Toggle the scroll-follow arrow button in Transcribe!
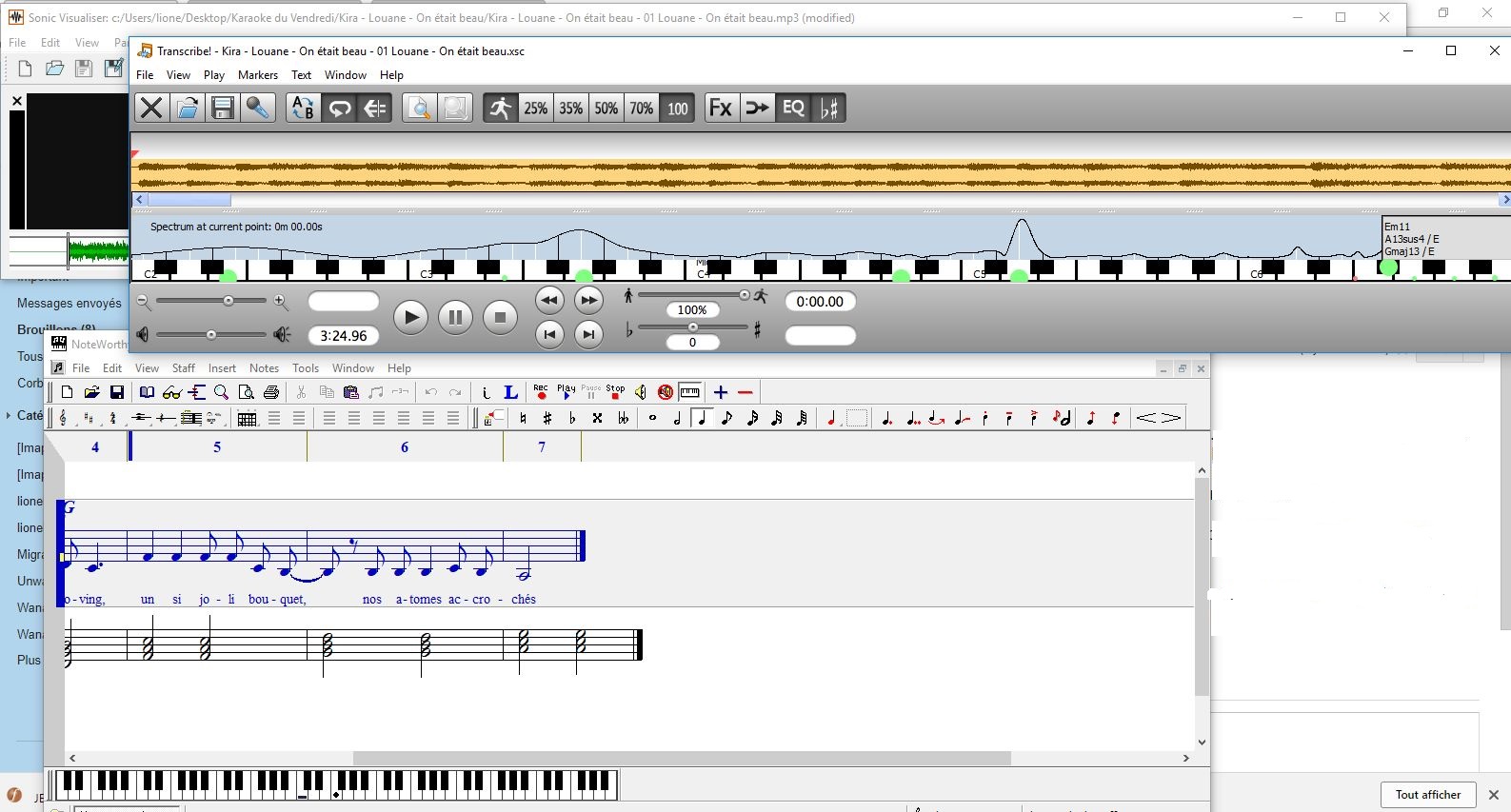1511x812 pixels. coord(375,108)
